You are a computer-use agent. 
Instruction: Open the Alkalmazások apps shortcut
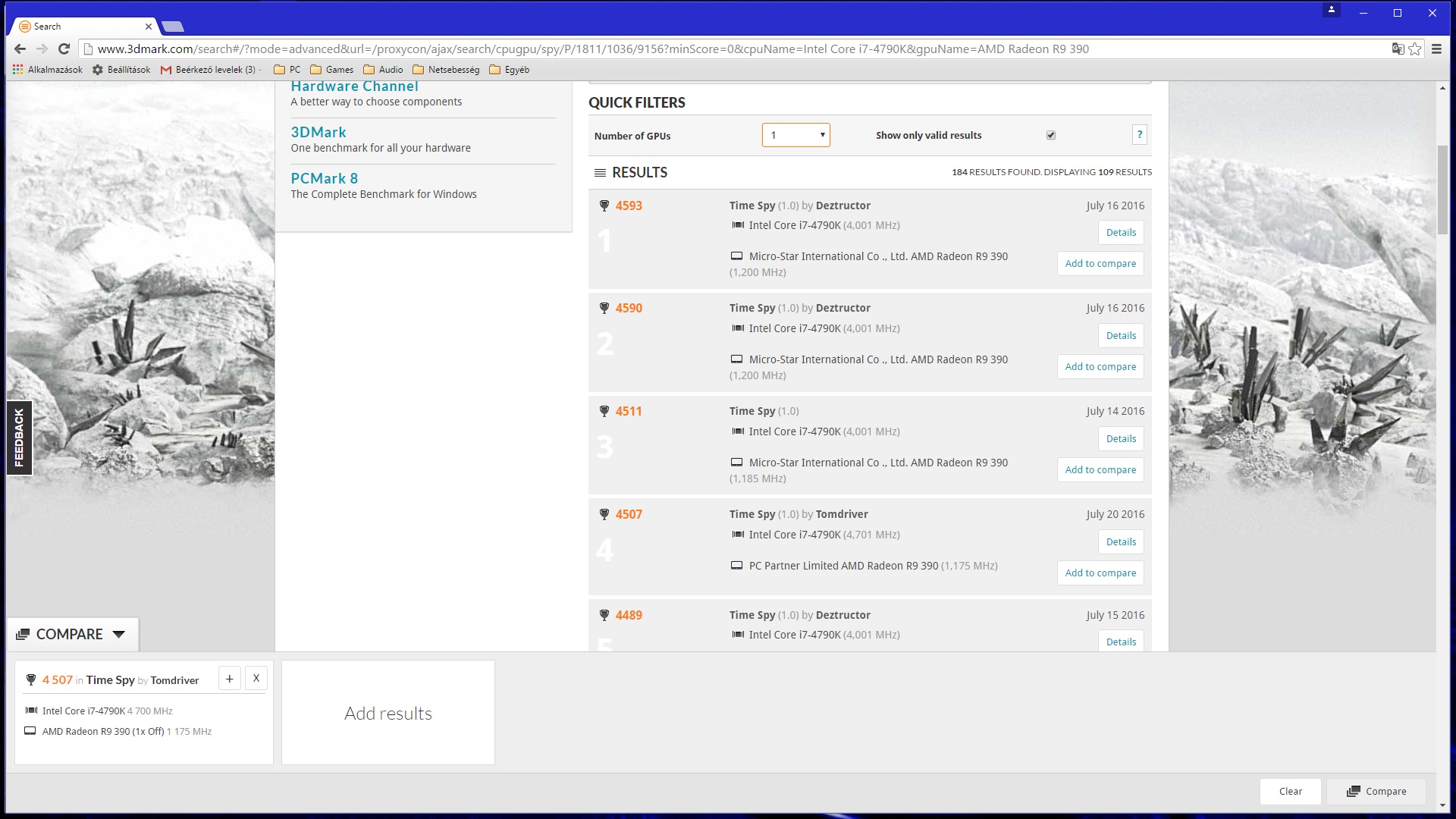(x=48, y=70)
